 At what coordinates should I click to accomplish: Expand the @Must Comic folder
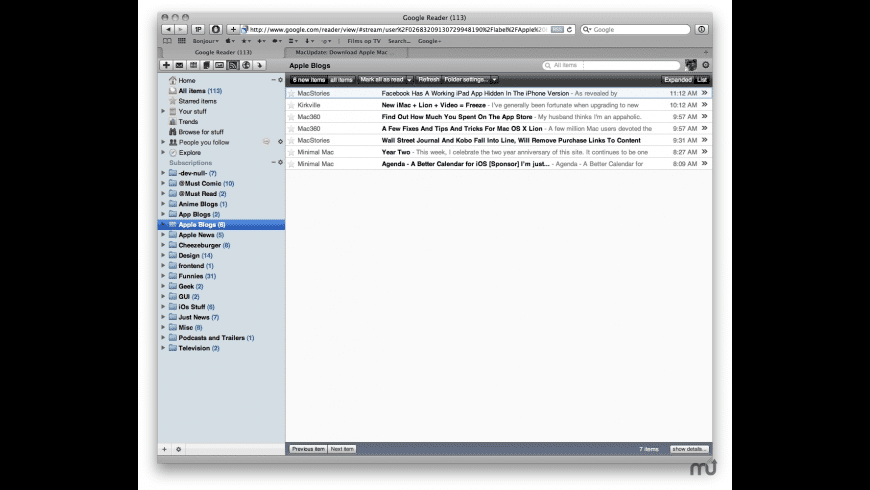[x=163, y=183]
